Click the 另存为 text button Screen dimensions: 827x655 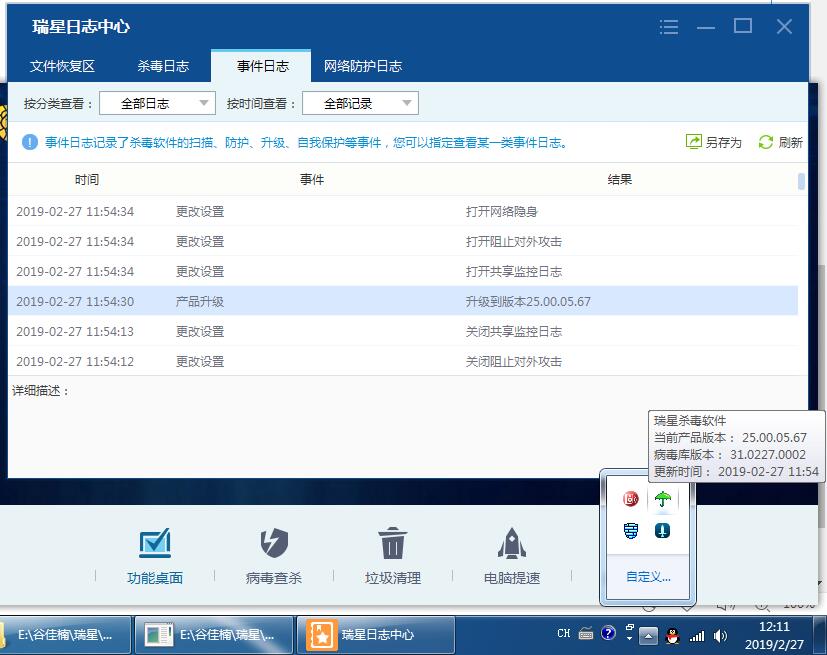(724, 142)
